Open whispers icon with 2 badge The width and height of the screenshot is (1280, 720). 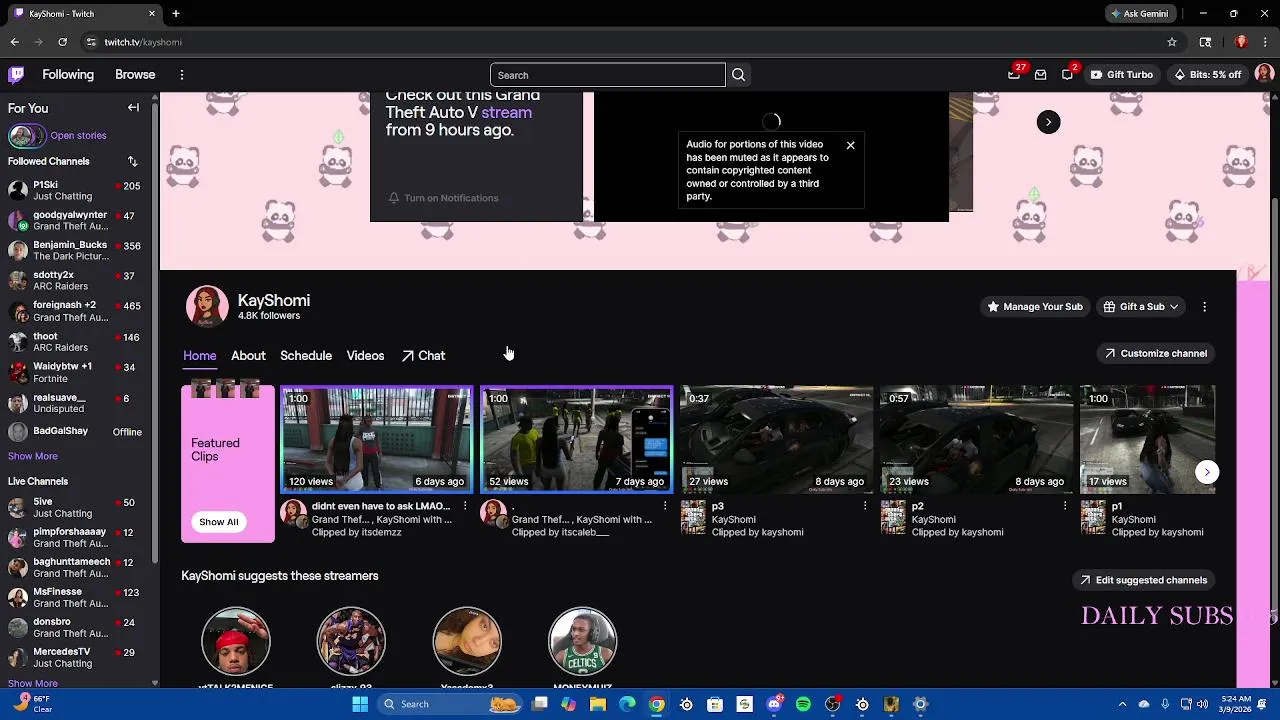click(1068, 74)
